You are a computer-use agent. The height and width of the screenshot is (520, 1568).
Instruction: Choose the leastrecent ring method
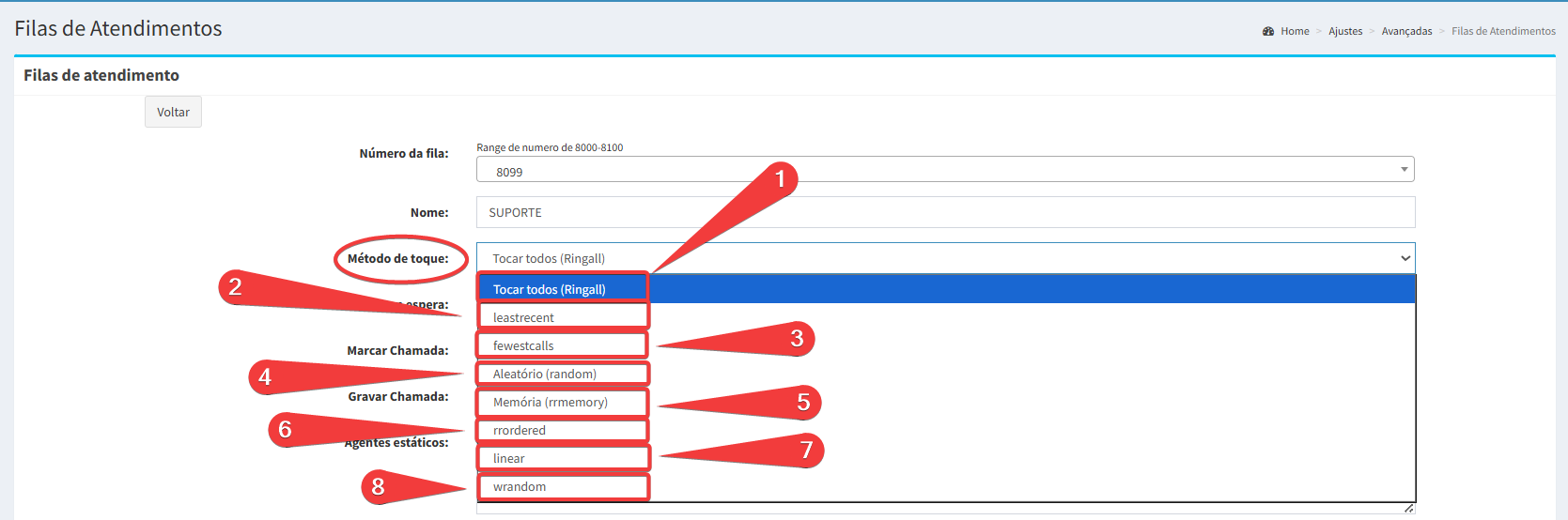coord(524,317)
